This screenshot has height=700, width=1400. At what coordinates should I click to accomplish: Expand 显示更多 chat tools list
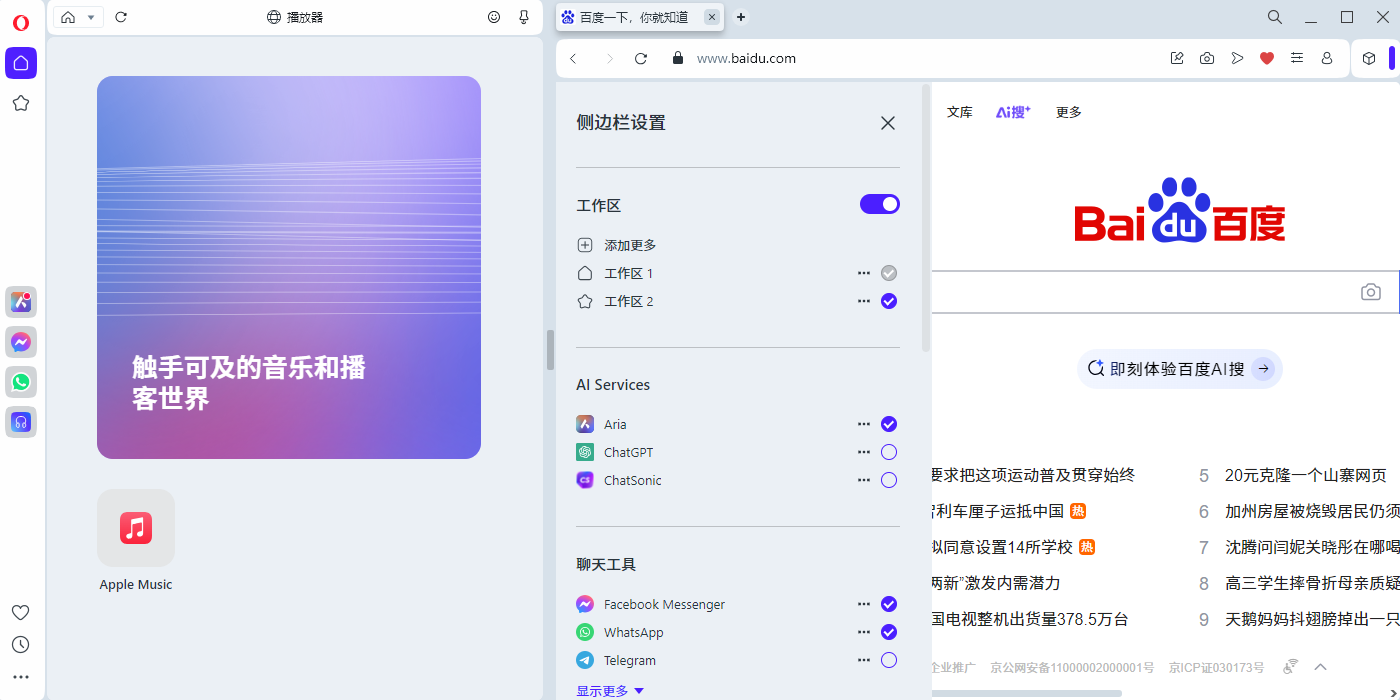point(610,691)
